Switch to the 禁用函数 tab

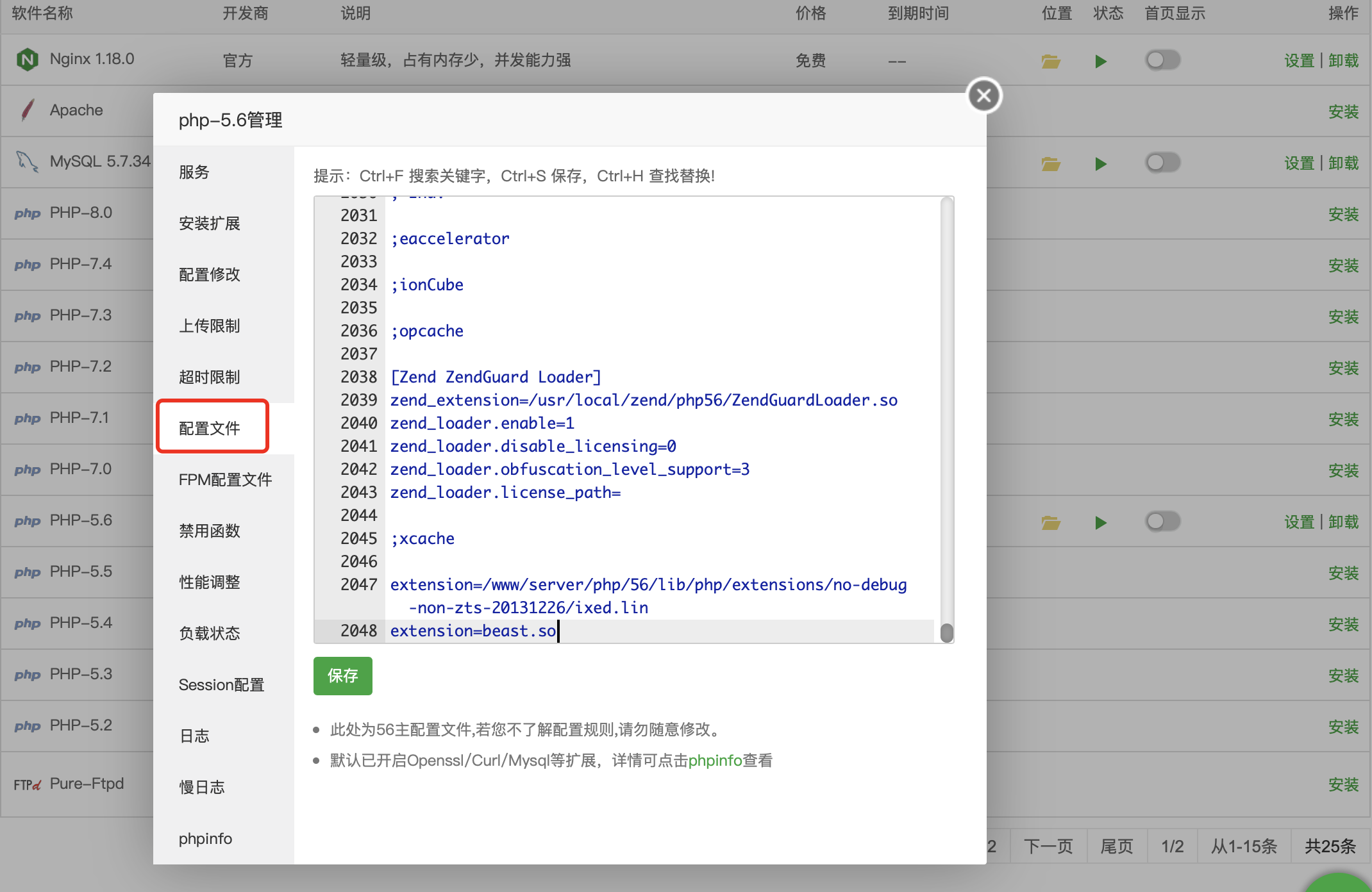point(224,531)
